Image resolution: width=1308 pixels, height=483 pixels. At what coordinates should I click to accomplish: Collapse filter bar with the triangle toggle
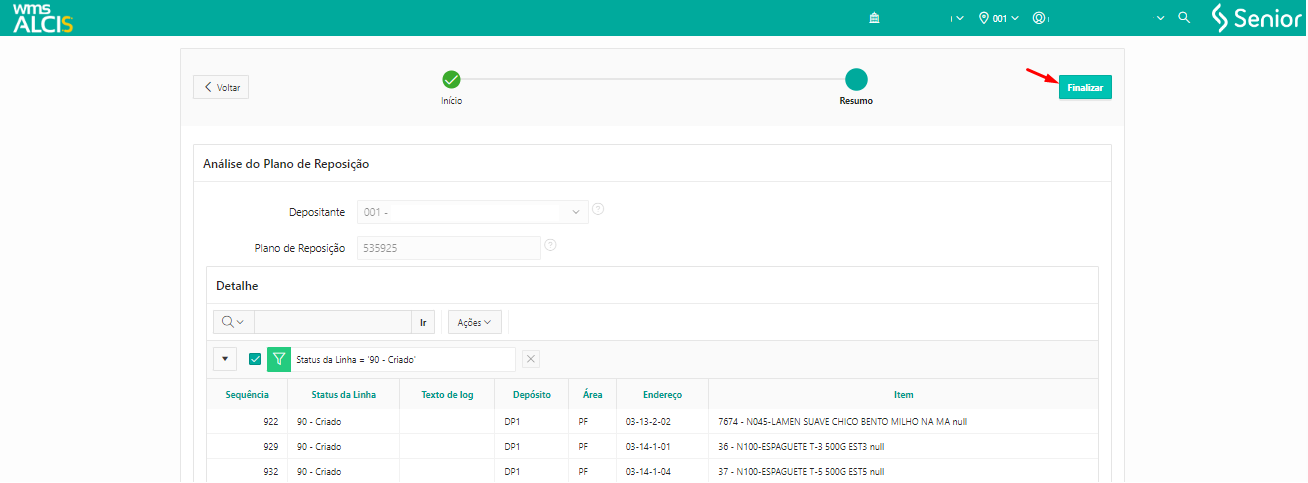point(225,359)
